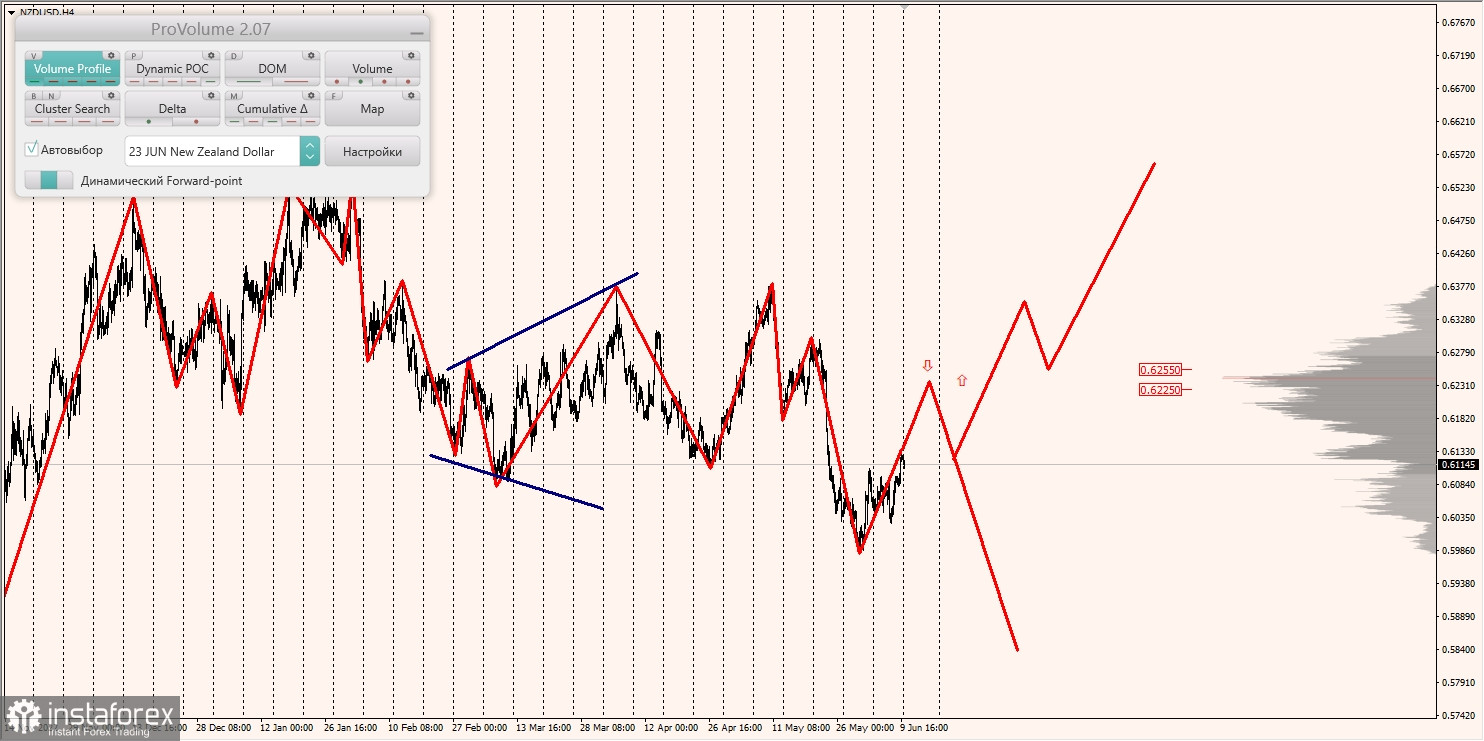Select Delta's green dot segment
The image size is (1484, 741).
click(x=149, y=121)
